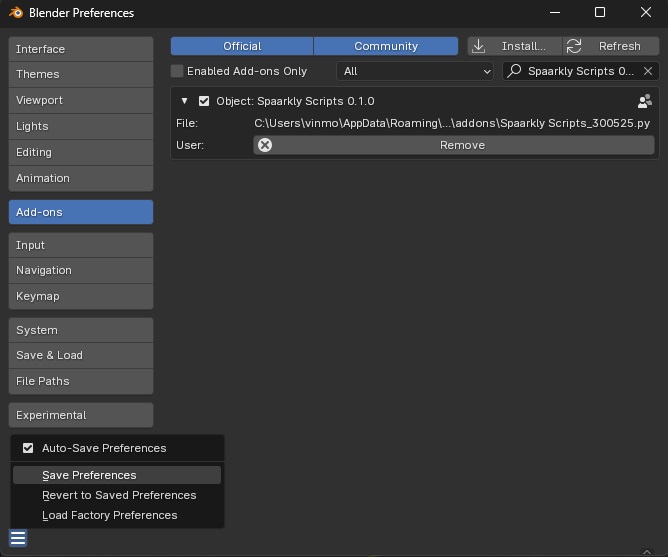Open the Navigation section

click(x=81, y=270)
